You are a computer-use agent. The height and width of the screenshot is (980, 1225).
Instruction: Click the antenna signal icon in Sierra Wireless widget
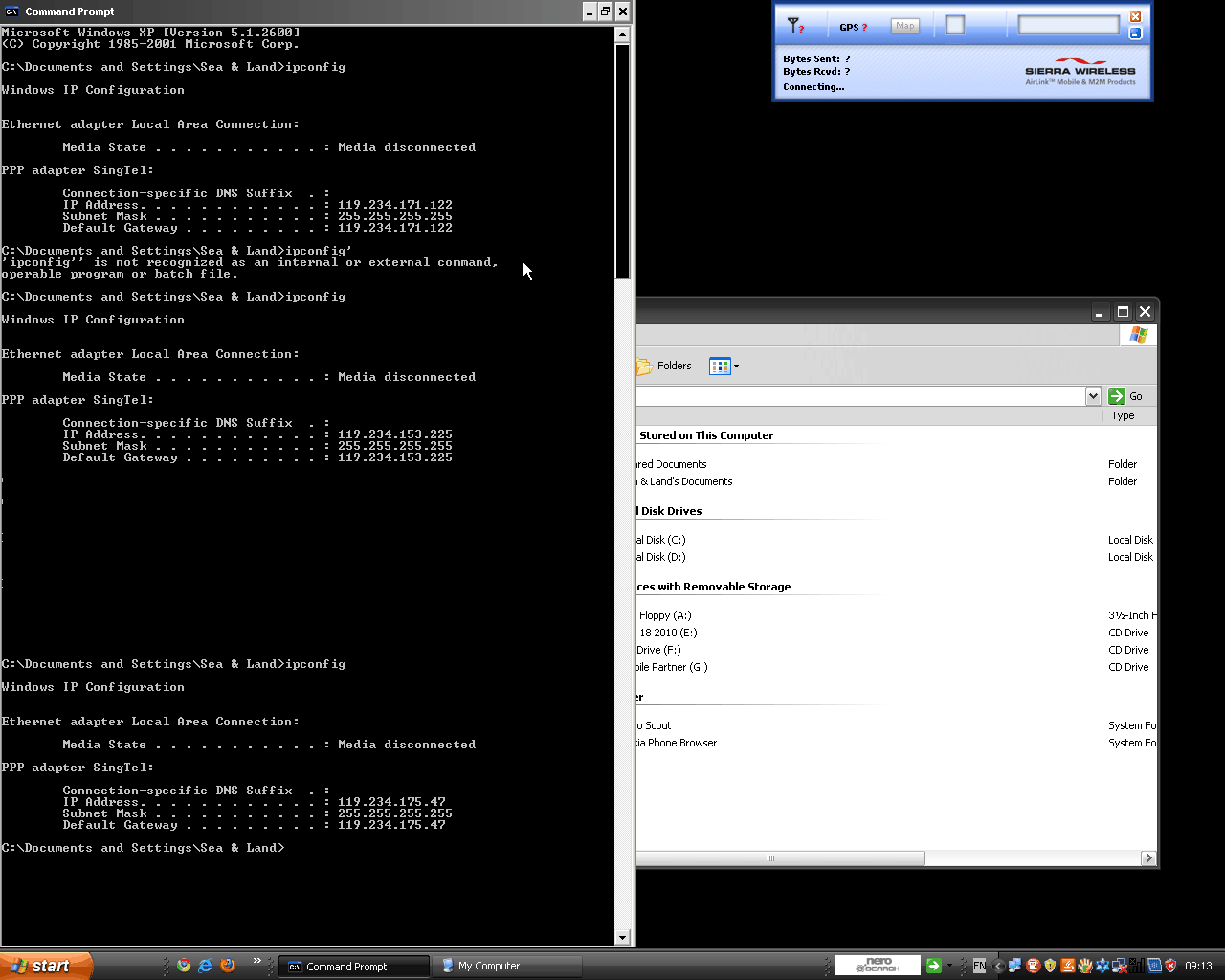tap(794, 25)
